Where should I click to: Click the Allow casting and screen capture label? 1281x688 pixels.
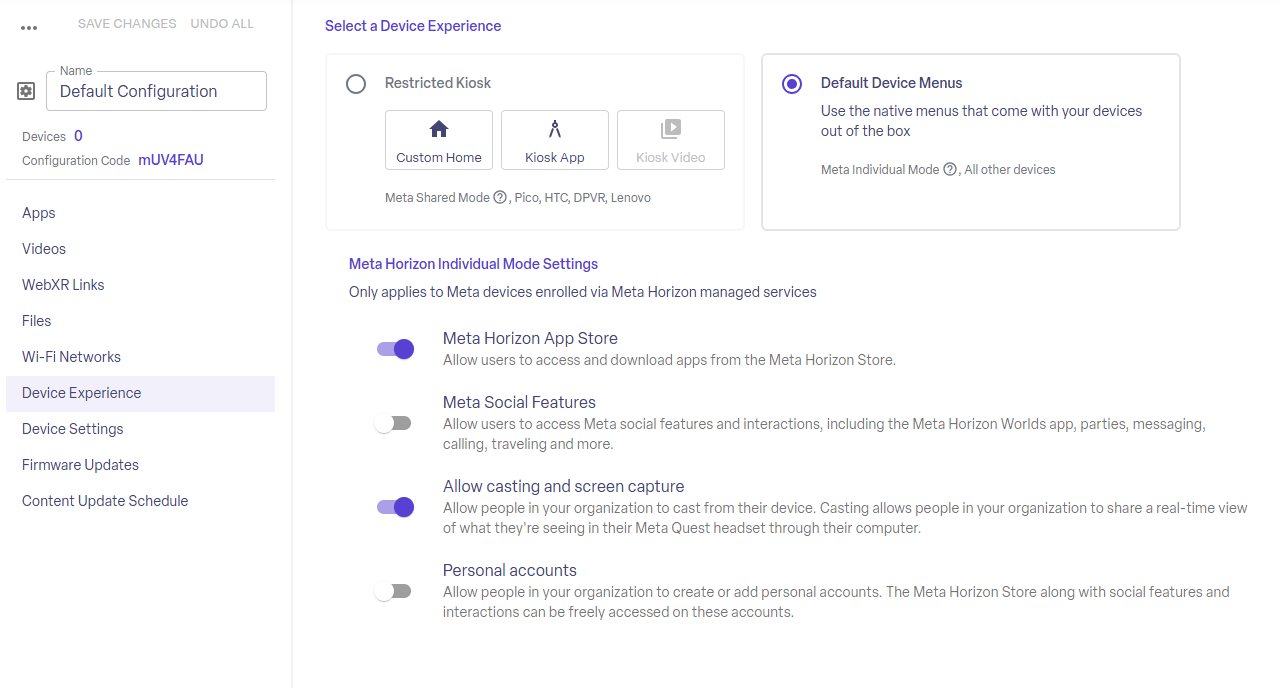564,486
